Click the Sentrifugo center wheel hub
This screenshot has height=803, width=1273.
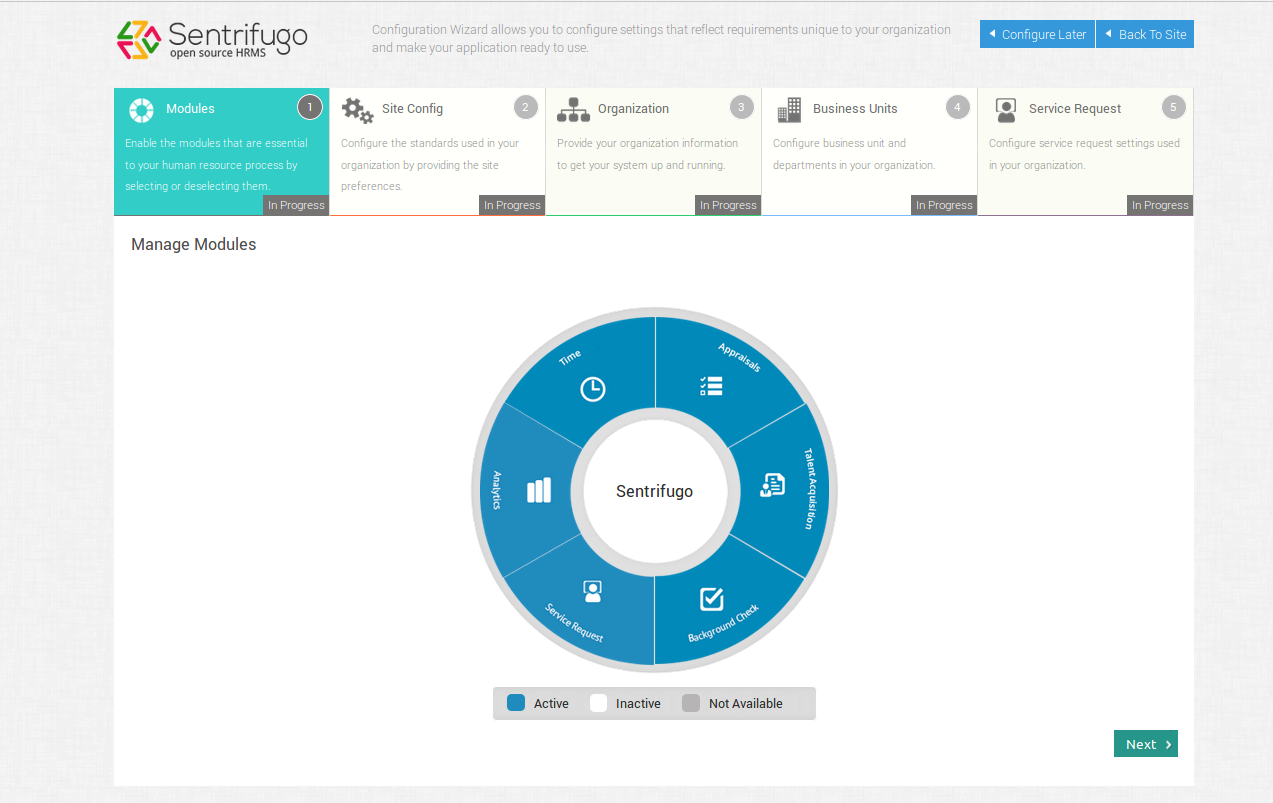[654, 491]
